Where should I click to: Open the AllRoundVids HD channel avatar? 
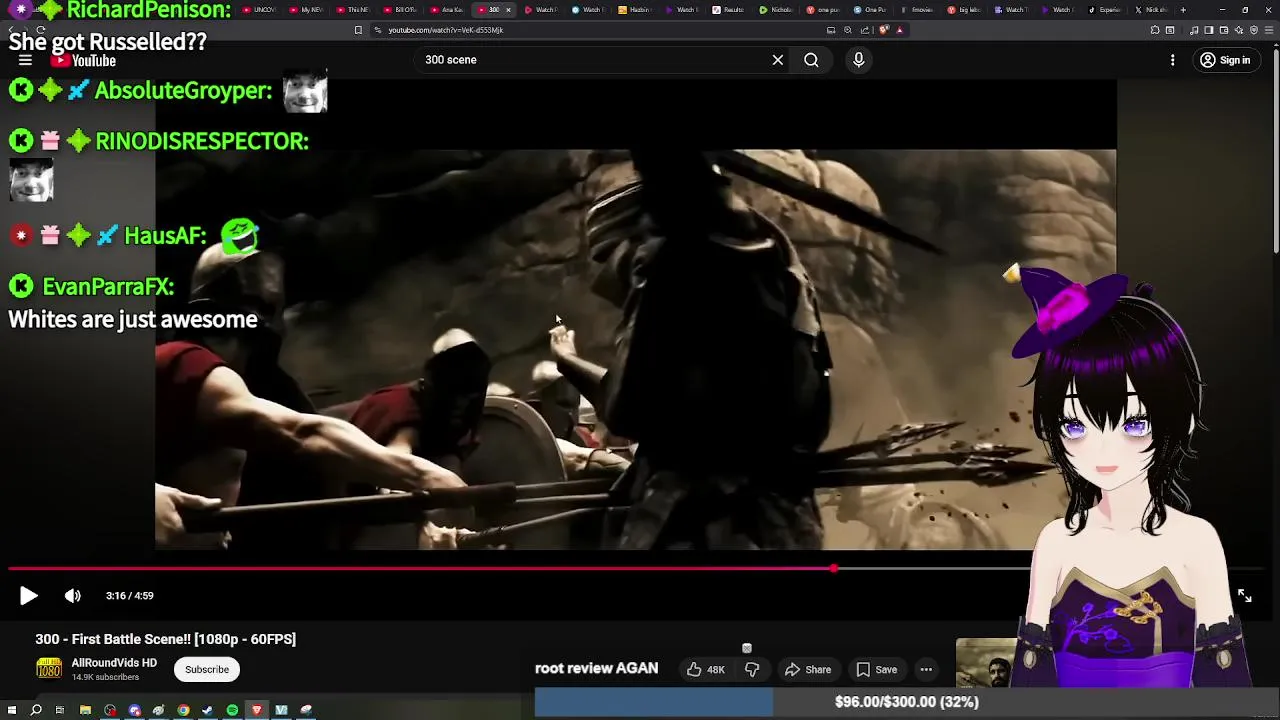coord(48,668)
